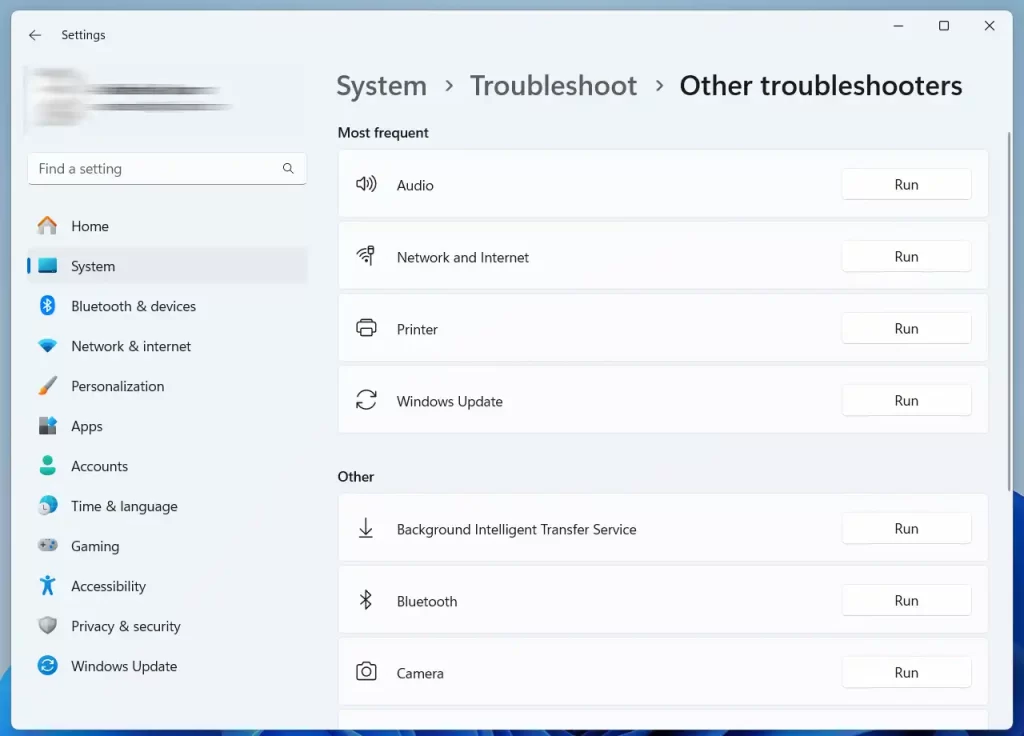Click the Apps icon in sidebar
This screenshot has width=1024, height=736.
coord(47,426)
